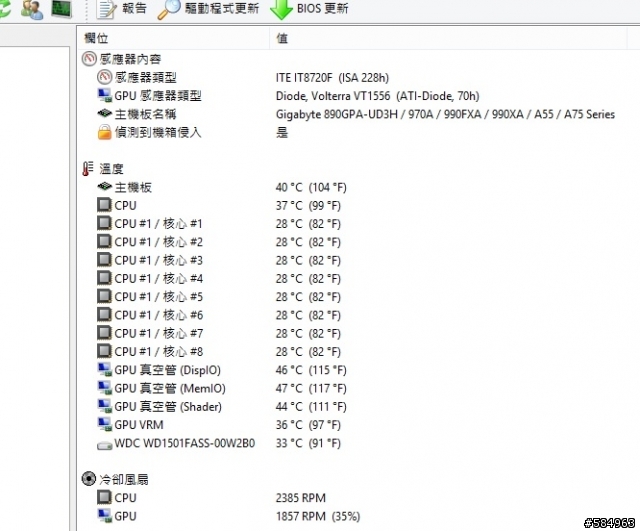Click the CPU fan row chip icon
Viewport: 640px width, 531px height.
pos(104,497)
